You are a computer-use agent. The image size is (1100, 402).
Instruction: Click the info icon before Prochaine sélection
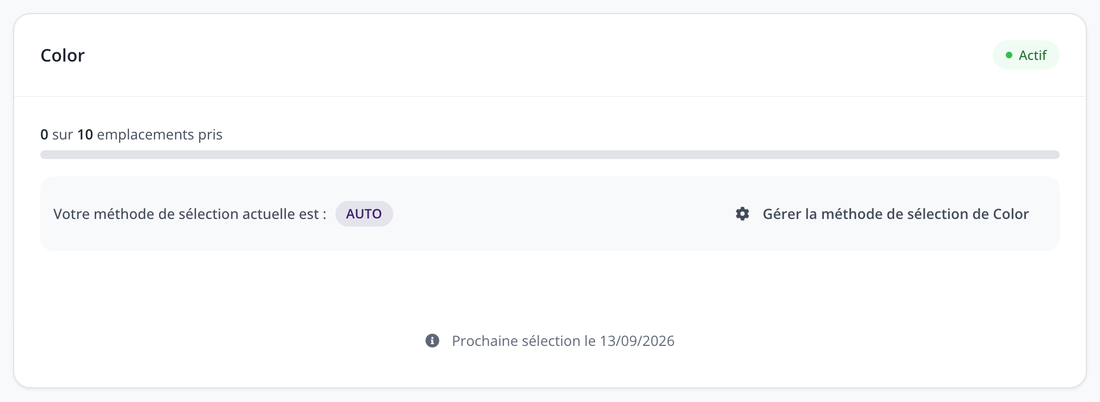(432, 341)
